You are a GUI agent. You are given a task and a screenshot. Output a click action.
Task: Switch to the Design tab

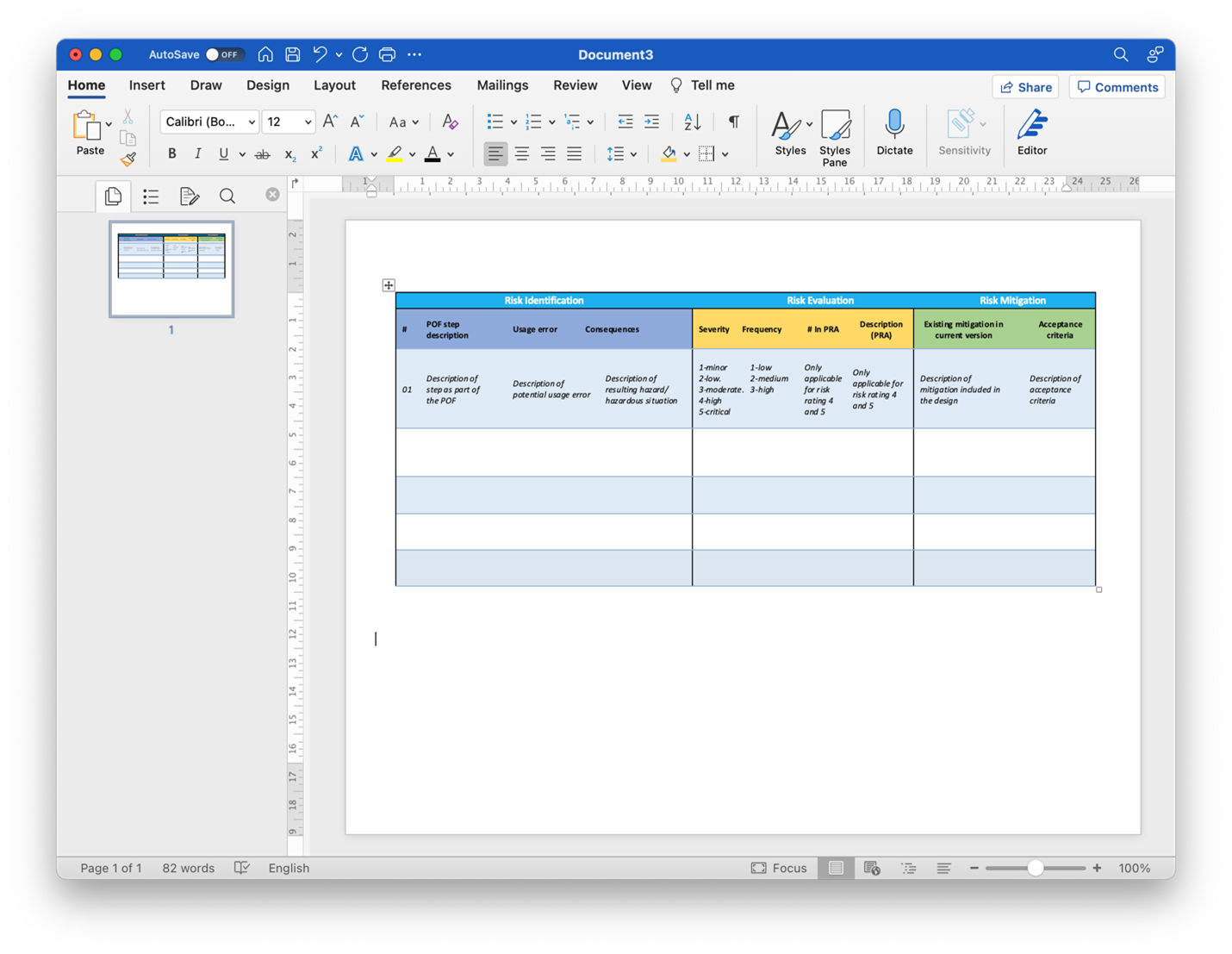click(268, 85)
